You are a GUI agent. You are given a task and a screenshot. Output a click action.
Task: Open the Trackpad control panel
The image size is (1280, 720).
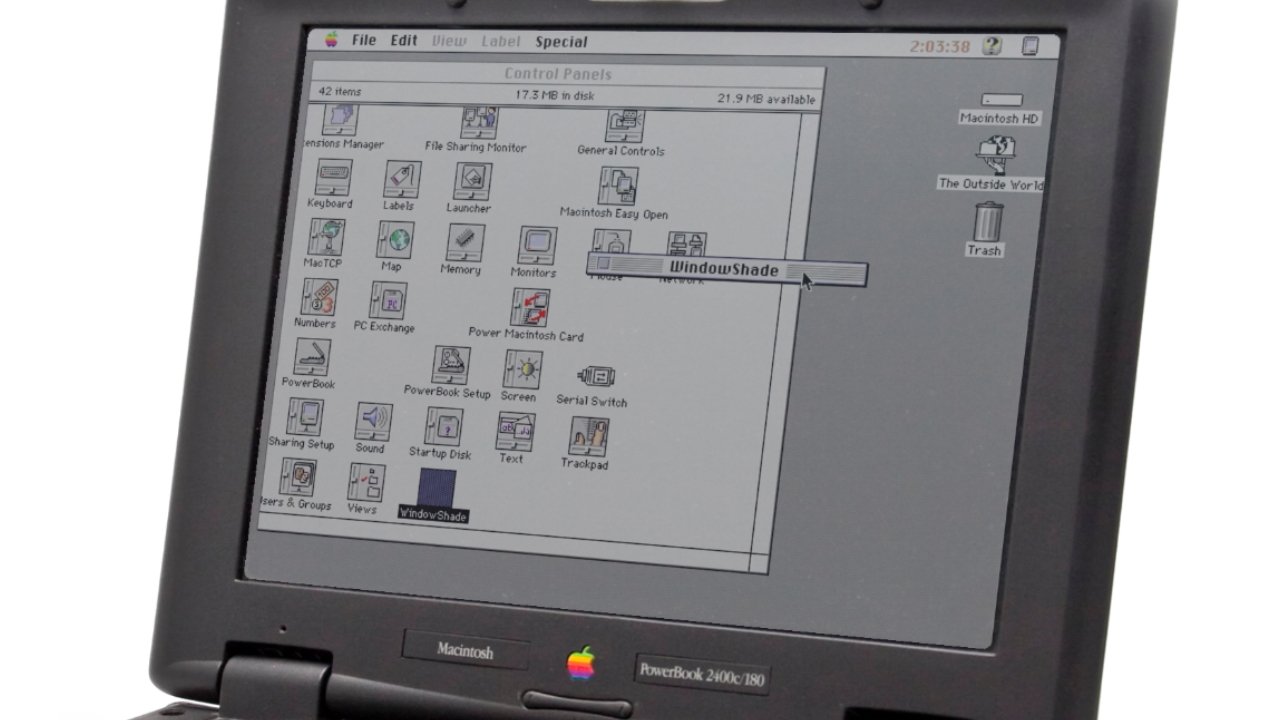tap(587, 437)
